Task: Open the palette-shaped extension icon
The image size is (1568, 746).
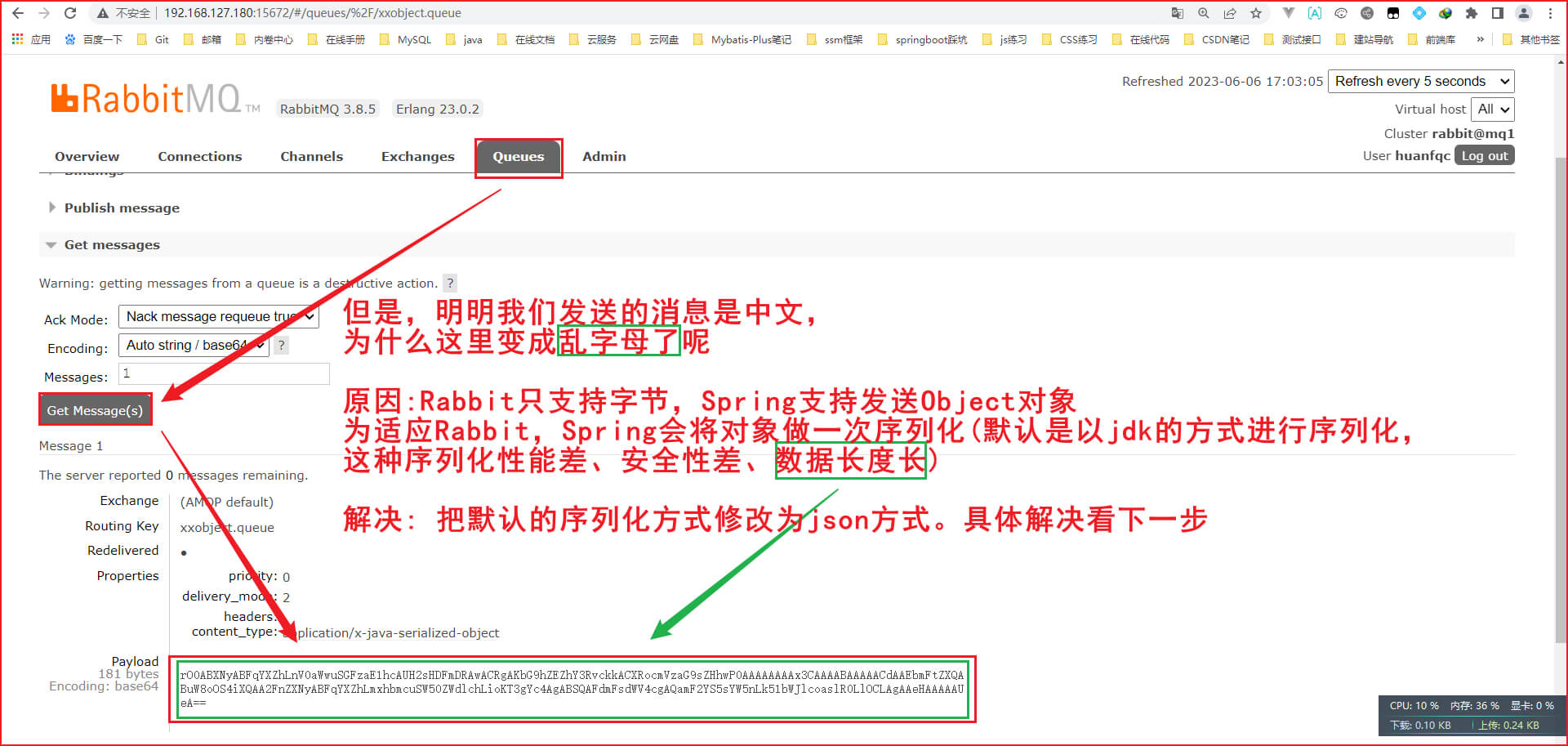Action: coord(1341,13)
